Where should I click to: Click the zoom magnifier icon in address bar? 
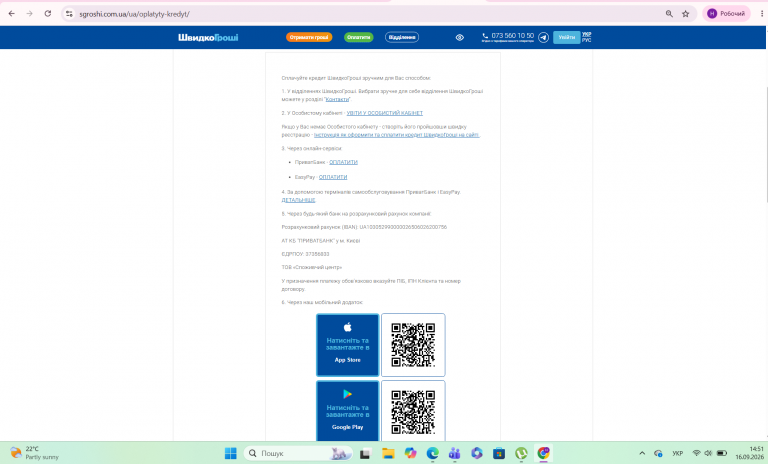click(669, 14)
